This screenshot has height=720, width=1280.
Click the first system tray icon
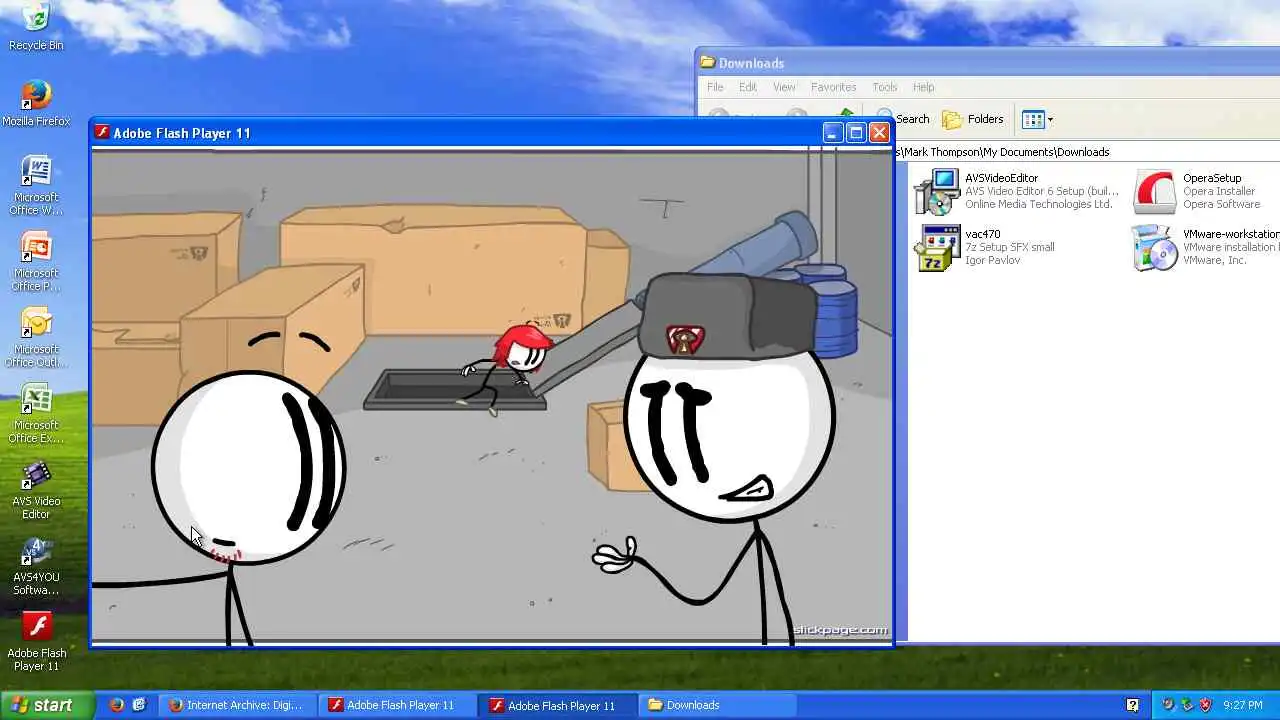click(1168, 705)
